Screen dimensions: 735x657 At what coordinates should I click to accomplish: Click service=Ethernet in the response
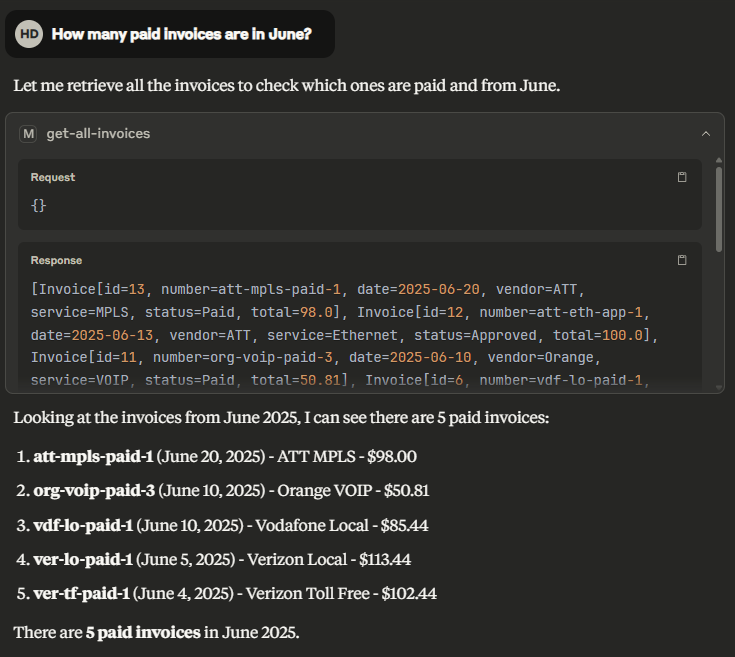point(332,336)
